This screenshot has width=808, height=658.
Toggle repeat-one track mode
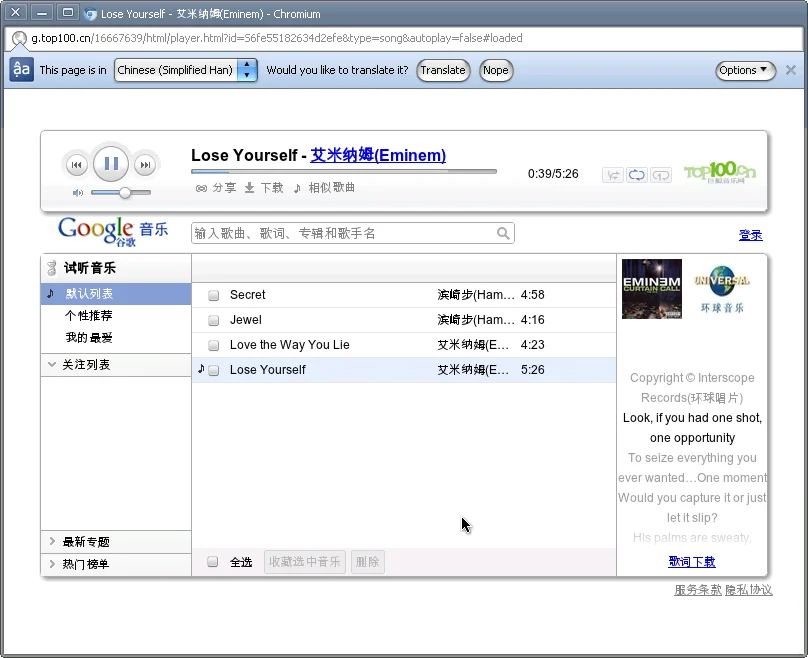tap(661, 175)
